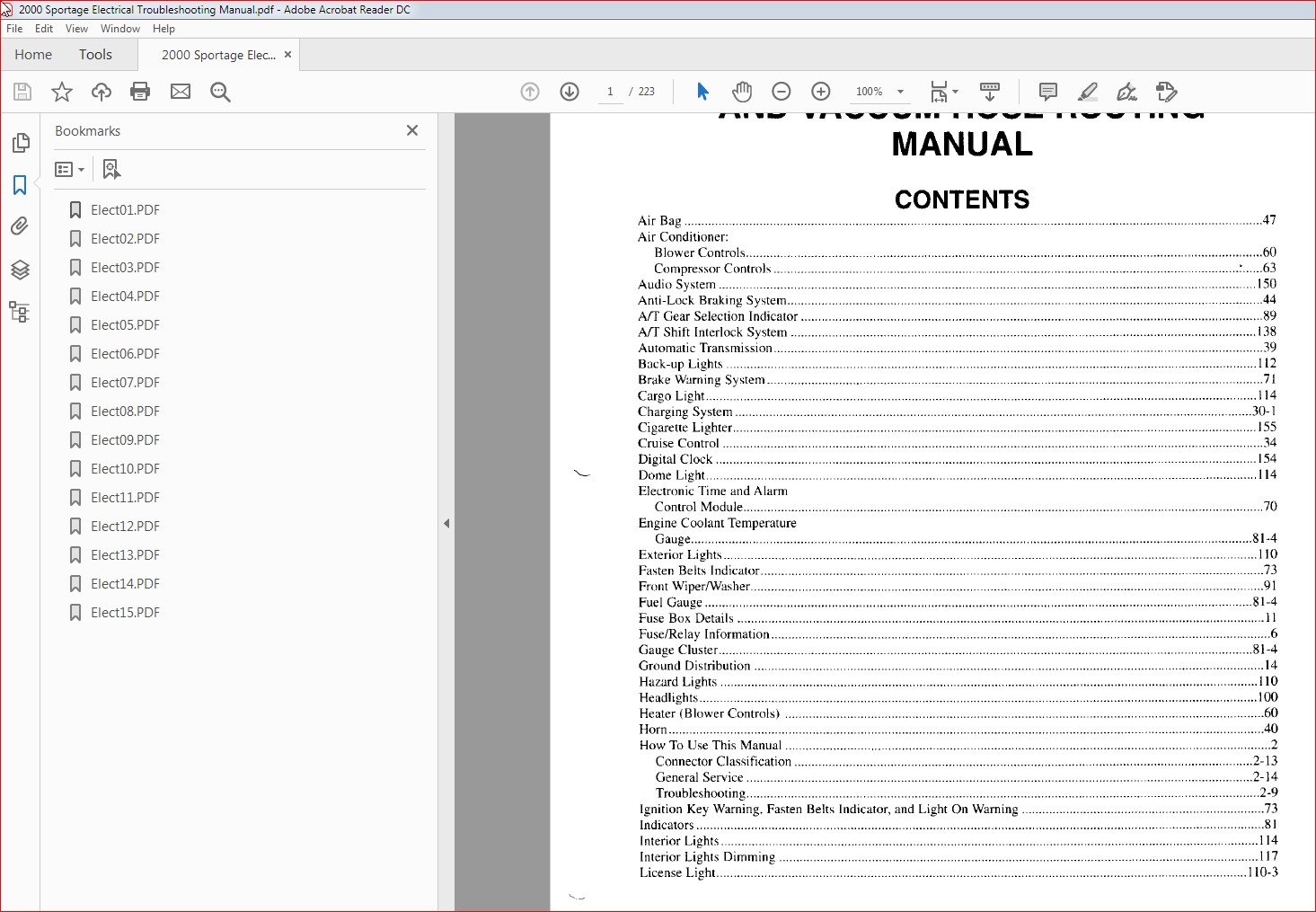The width and height of the screenshot is (1316, 912).
Task: Open the Elect12.PDF bookmark
Action: tap(125, 527)
